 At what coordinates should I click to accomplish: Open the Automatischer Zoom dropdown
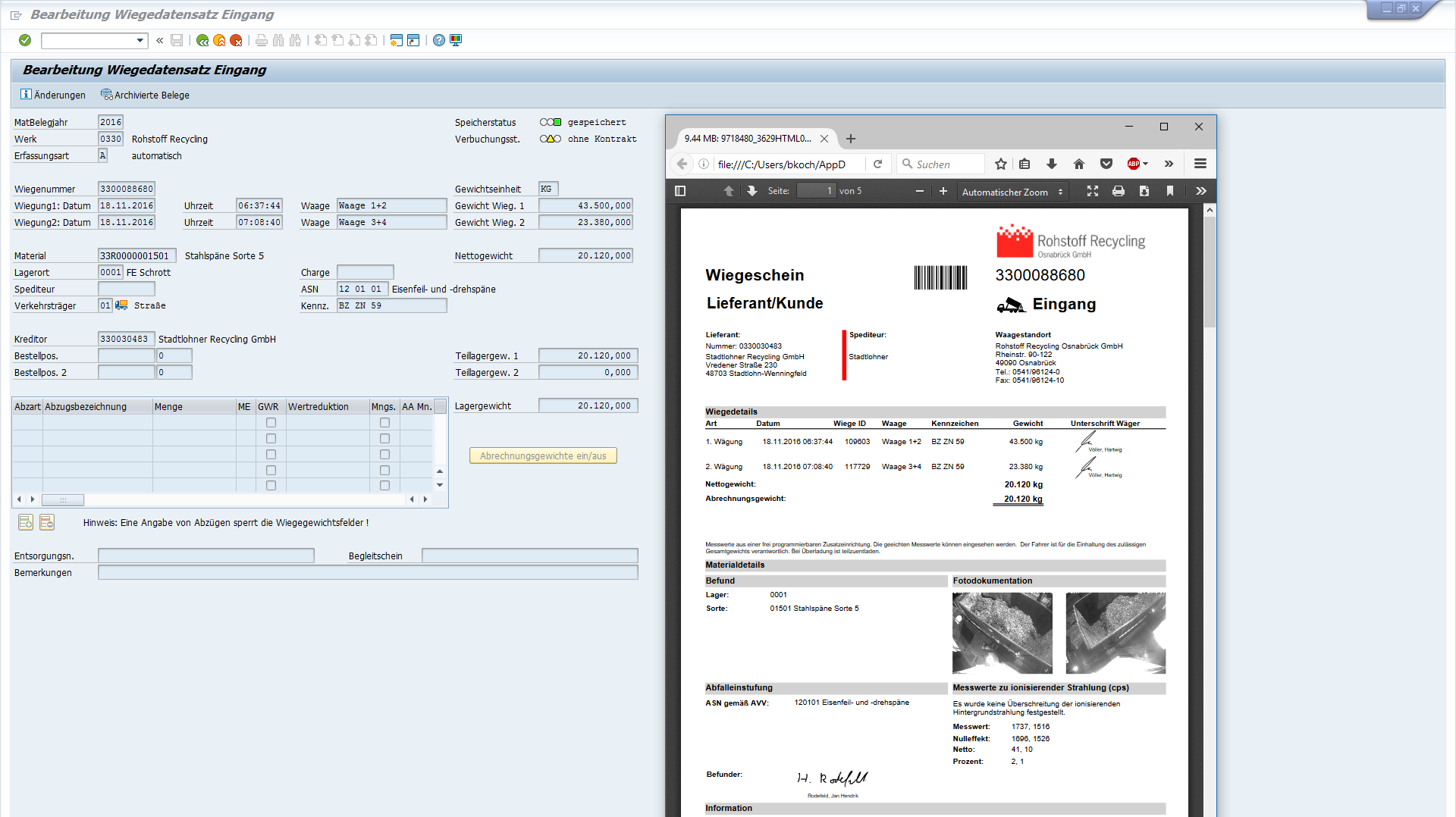(x=1012, y=192)
